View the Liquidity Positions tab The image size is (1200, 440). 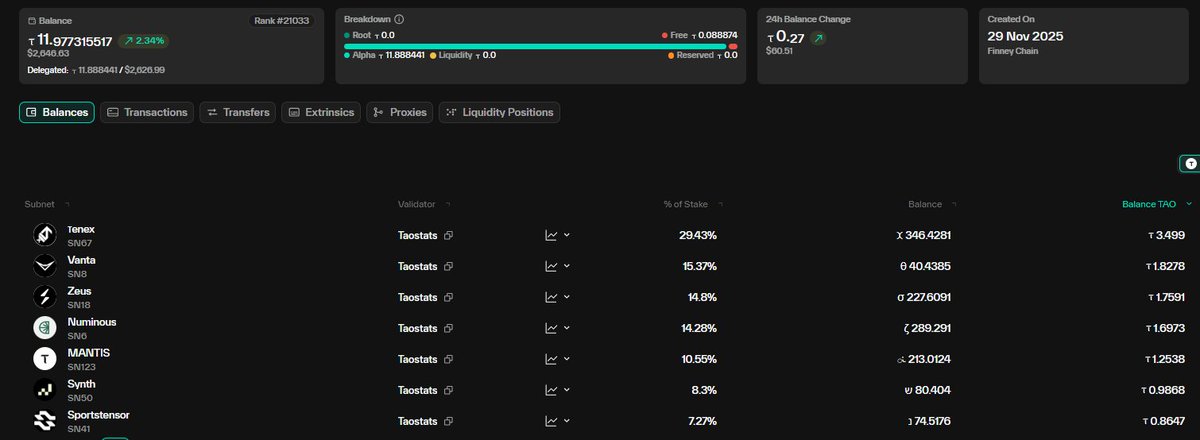click(499, 112)
